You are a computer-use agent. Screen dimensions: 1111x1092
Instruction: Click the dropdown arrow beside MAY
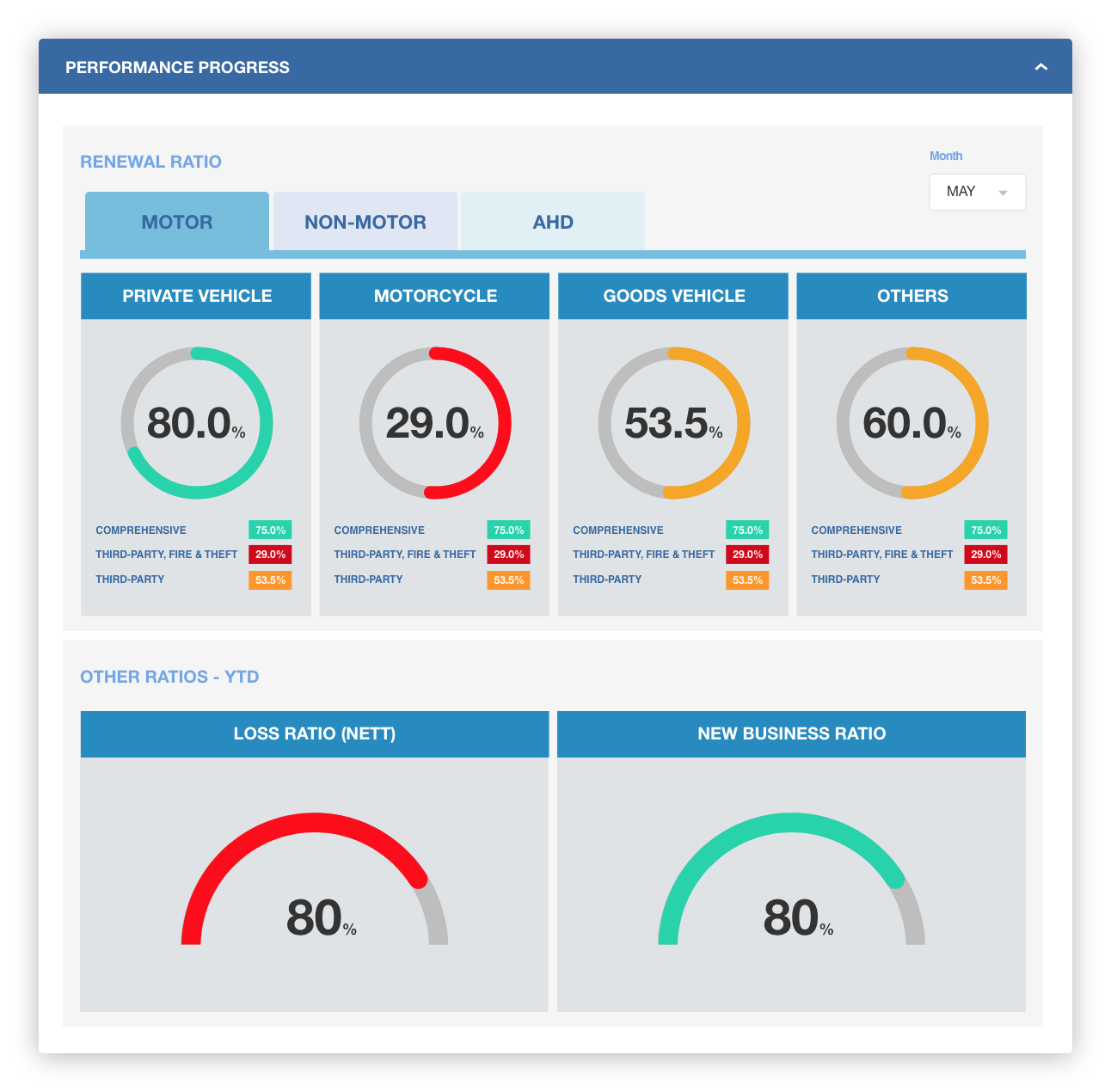tap(1003, 193)
